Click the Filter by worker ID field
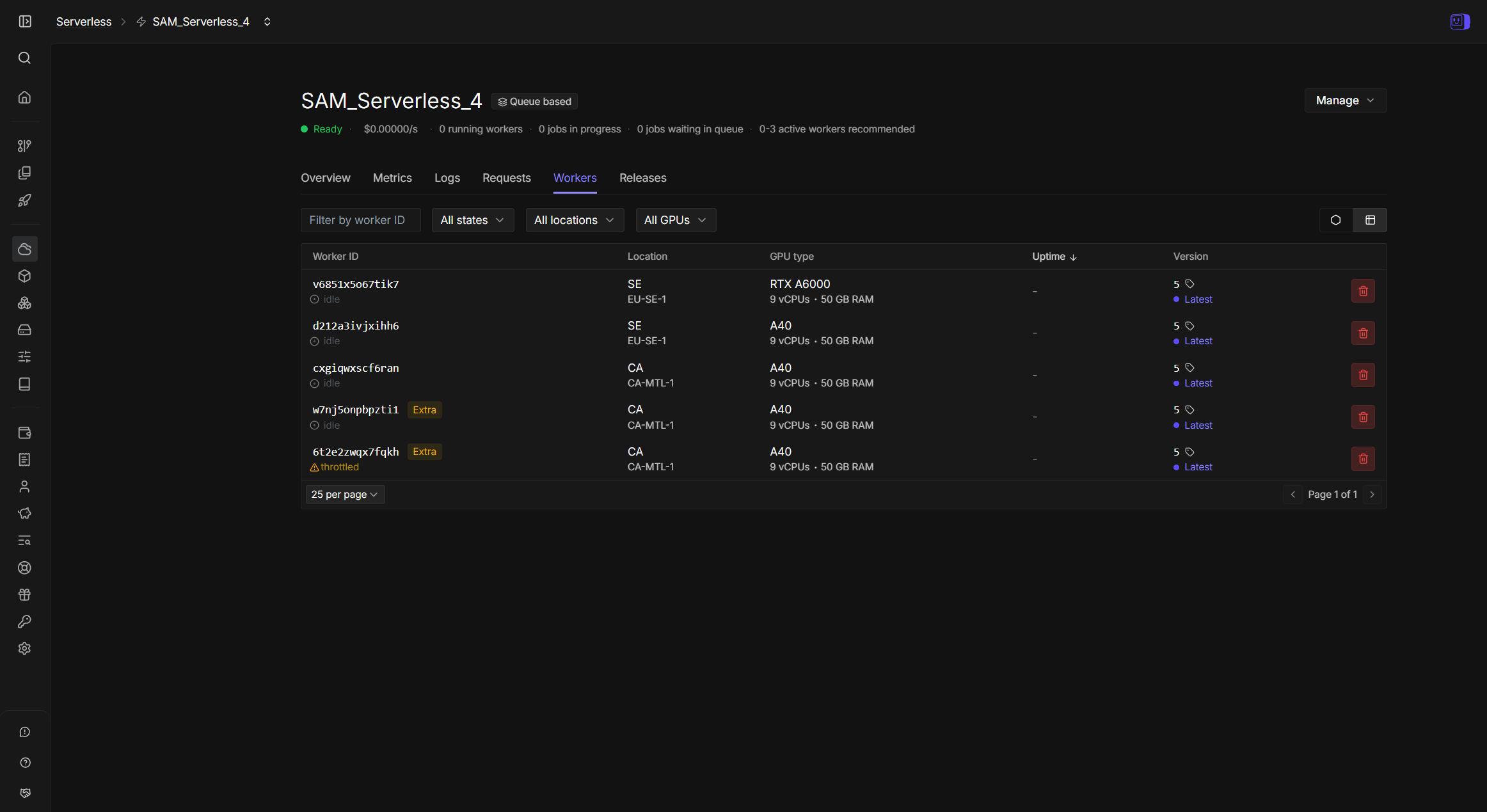Viewport: 1487px width, 812px height. tap(361, 220)
